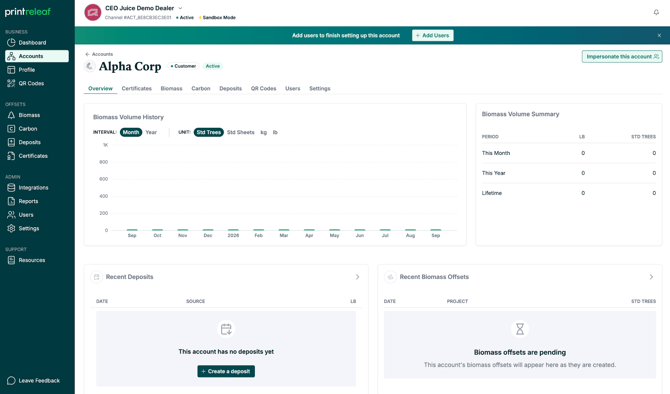670x394 pixels.
Task: Open the Leave Feedback chat icon
Action: tap(11, 380)
